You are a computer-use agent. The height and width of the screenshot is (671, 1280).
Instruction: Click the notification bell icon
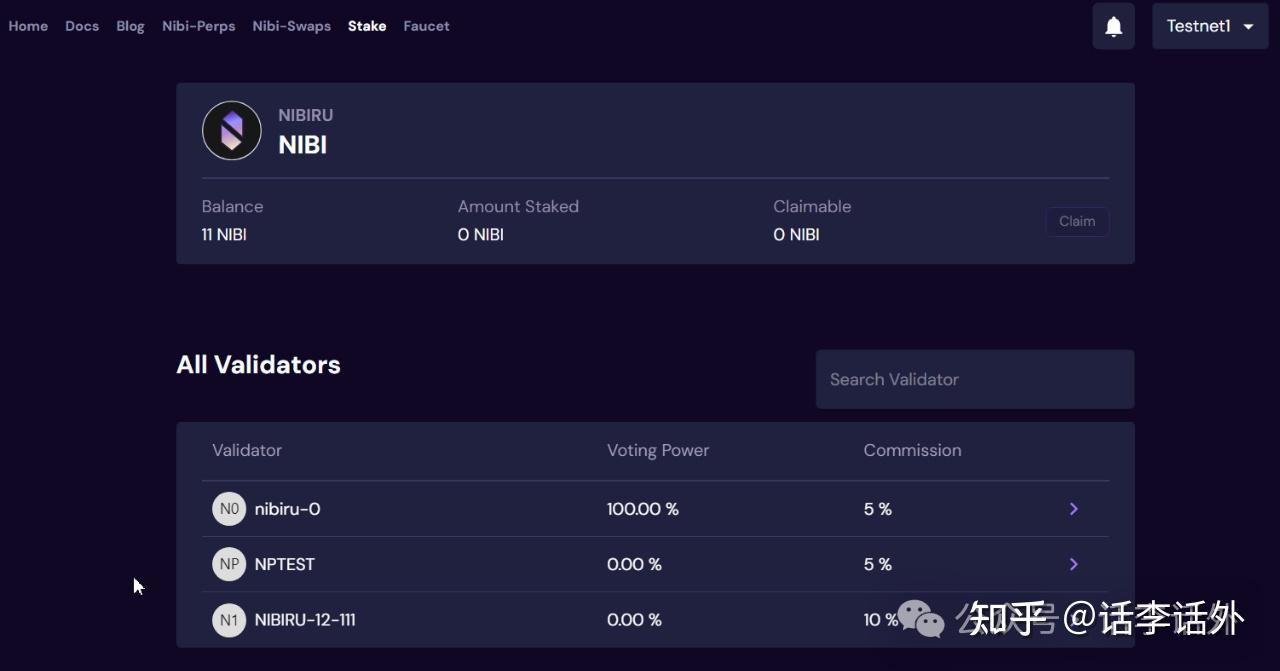click(x=1113, y=27)
